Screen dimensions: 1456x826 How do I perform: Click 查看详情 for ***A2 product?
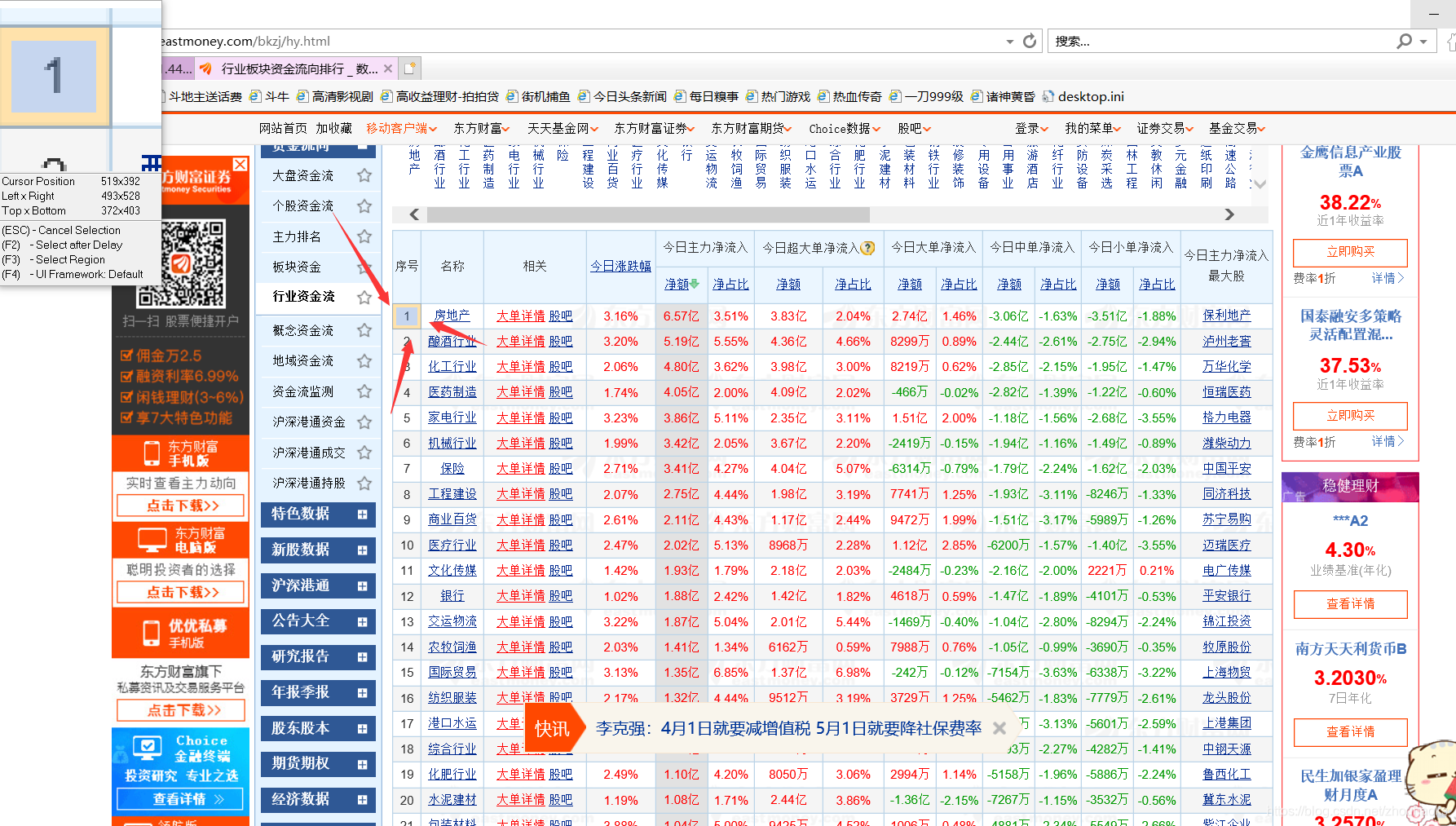1350,604
